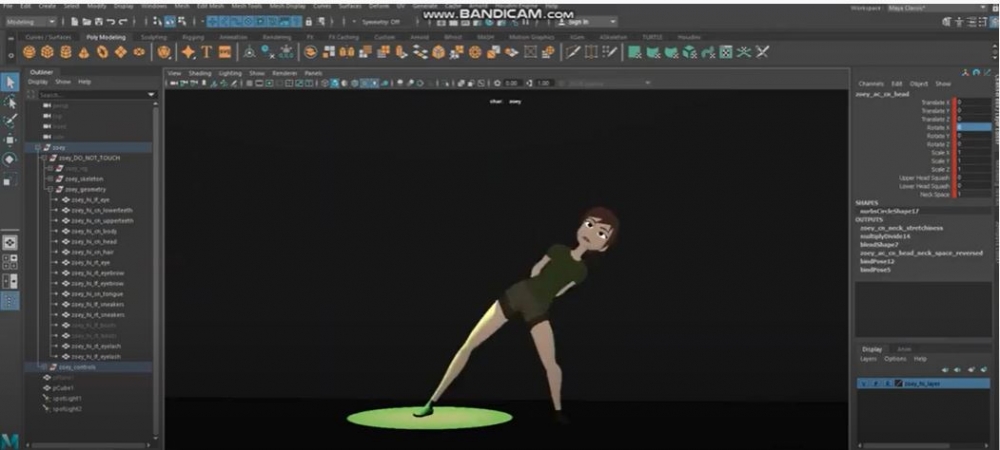Switch to four-view layout icon
Screen dimensions: 1000x450
point(10,262)
